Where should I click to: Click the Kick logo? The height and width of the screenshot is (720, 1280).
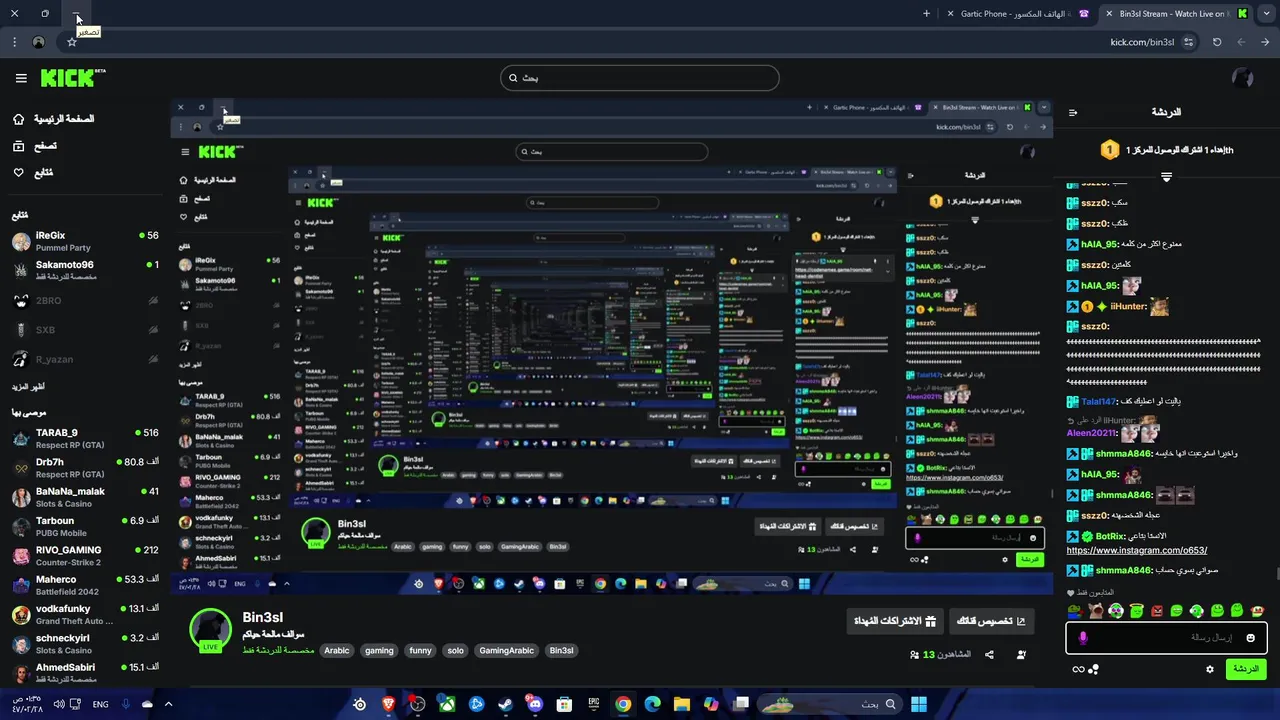[x=72, y=77]
